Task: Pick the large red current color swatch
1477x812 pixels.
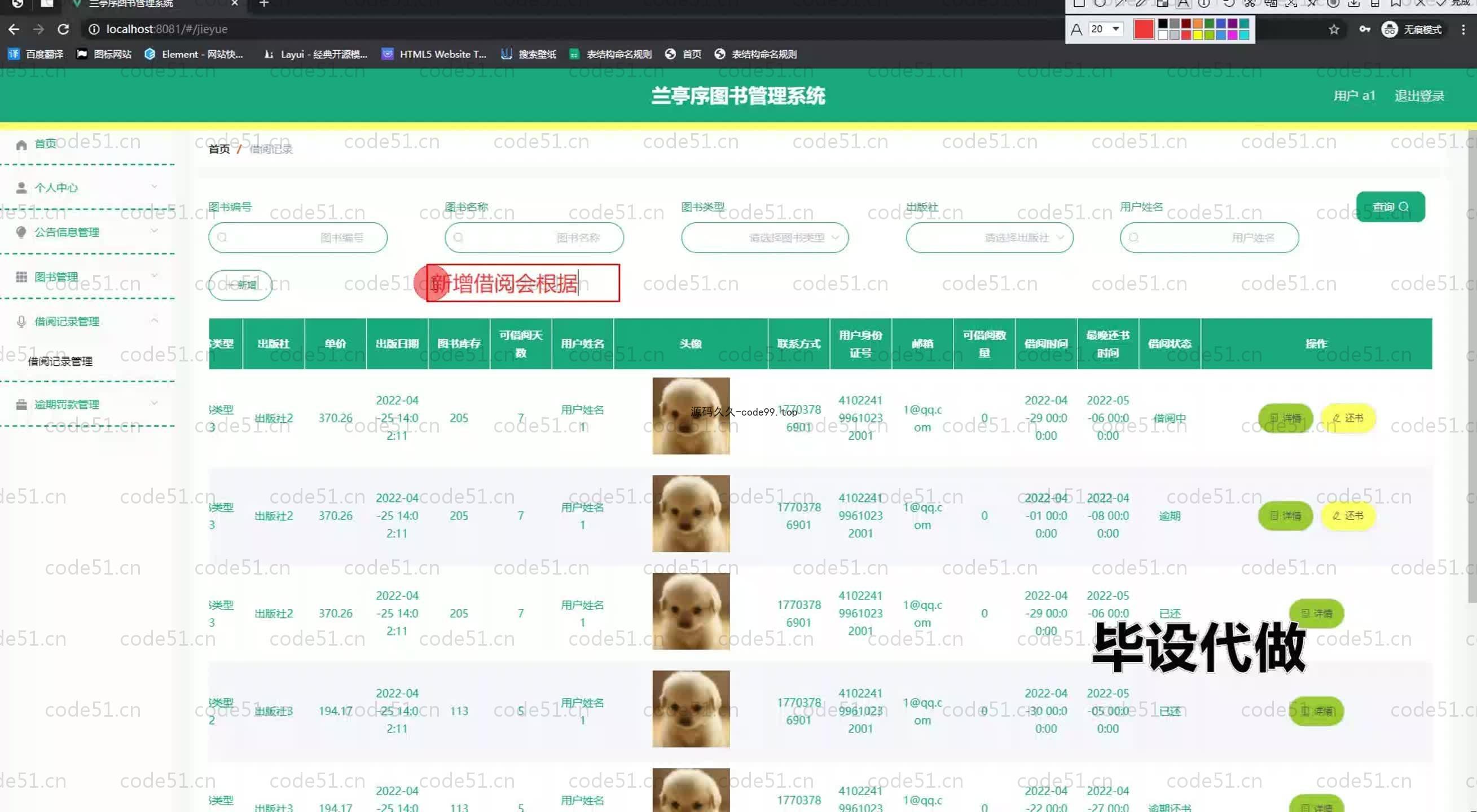Action: pyautogui.click(x=1144, y=29)
